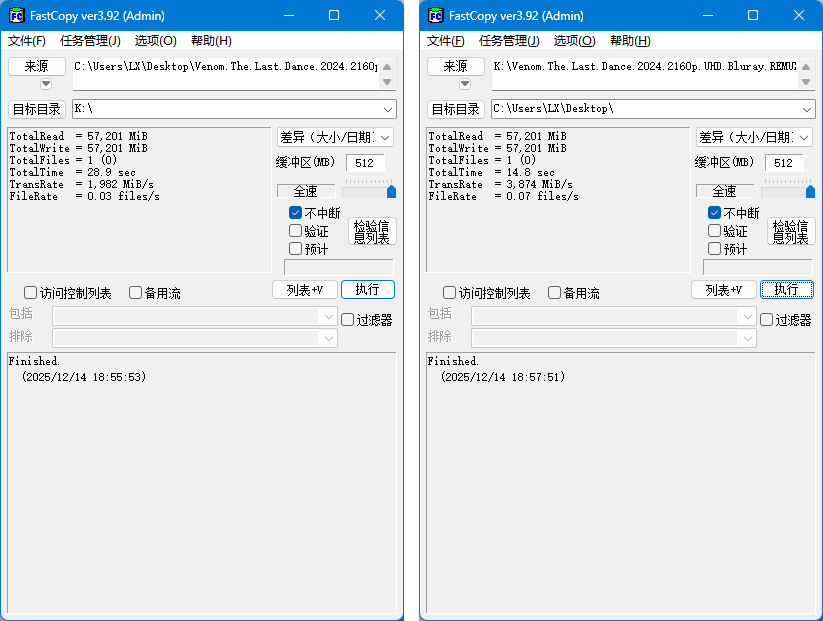Enable 过滤器 filter checkbox in left window
Viewport: 823px width, 621px height.
point(347,320)
